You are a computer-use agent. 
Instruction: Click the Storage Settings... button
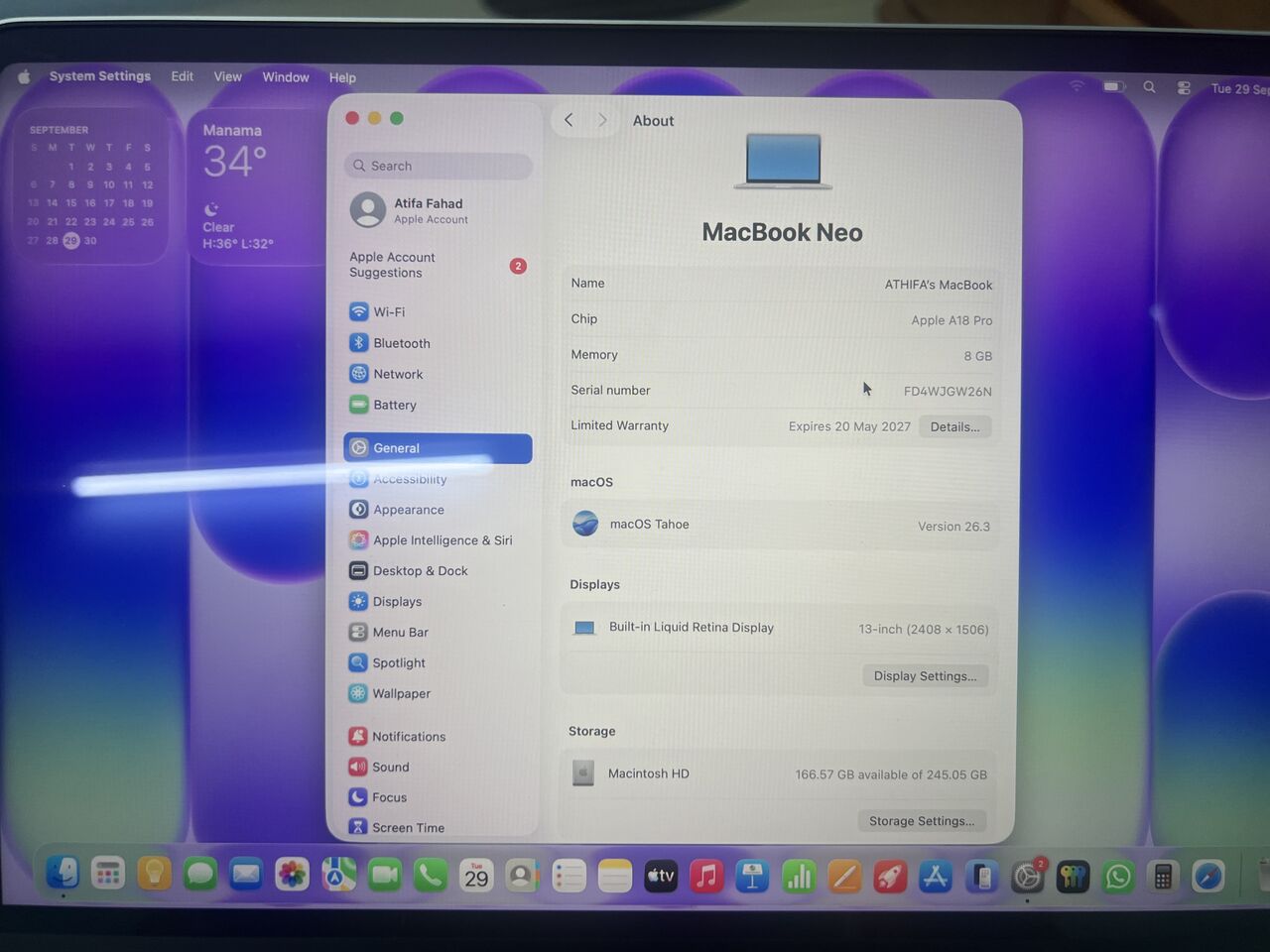(x=921, y=821)
